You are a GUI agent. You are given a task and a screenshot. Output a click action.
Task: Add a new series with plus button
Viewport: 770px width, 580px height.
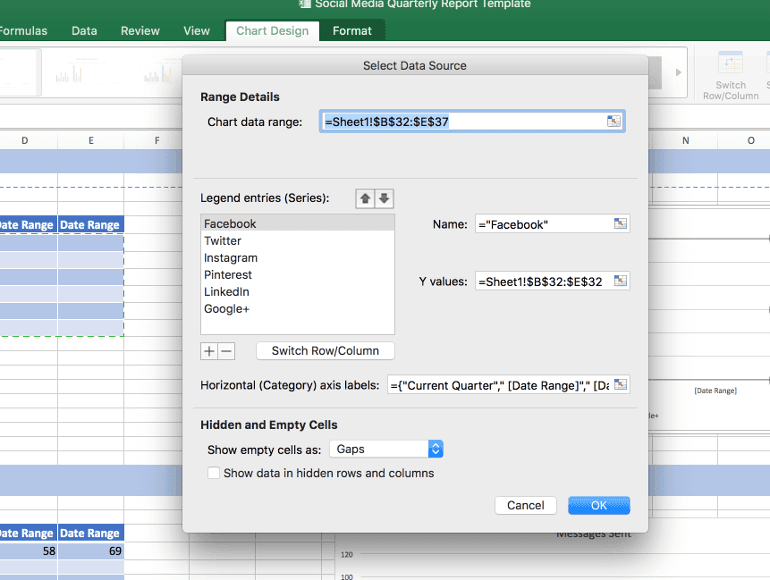click(209, 351)
